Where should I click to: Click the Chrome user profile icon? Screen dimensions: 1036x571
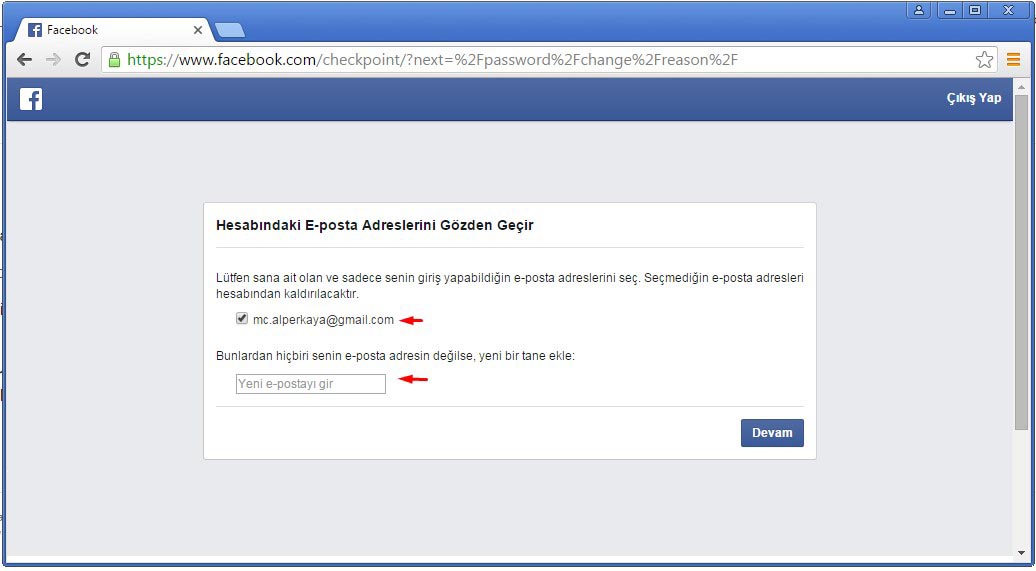pos(918,10)
